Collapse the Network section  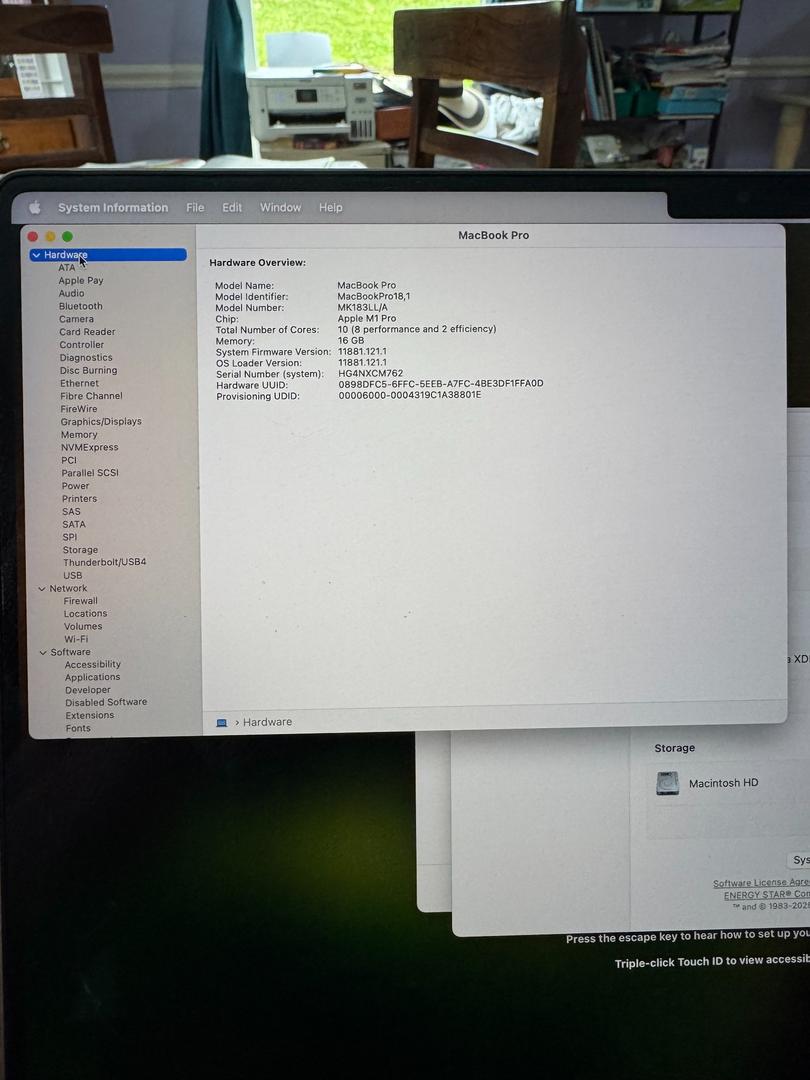pos(42,589)
